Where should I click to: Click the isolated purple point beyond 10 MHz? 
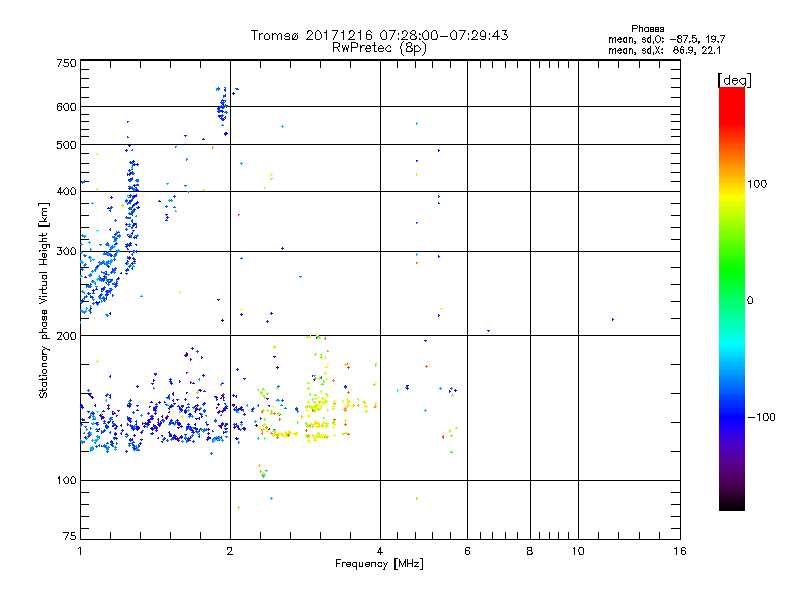(x=613, y=319)
